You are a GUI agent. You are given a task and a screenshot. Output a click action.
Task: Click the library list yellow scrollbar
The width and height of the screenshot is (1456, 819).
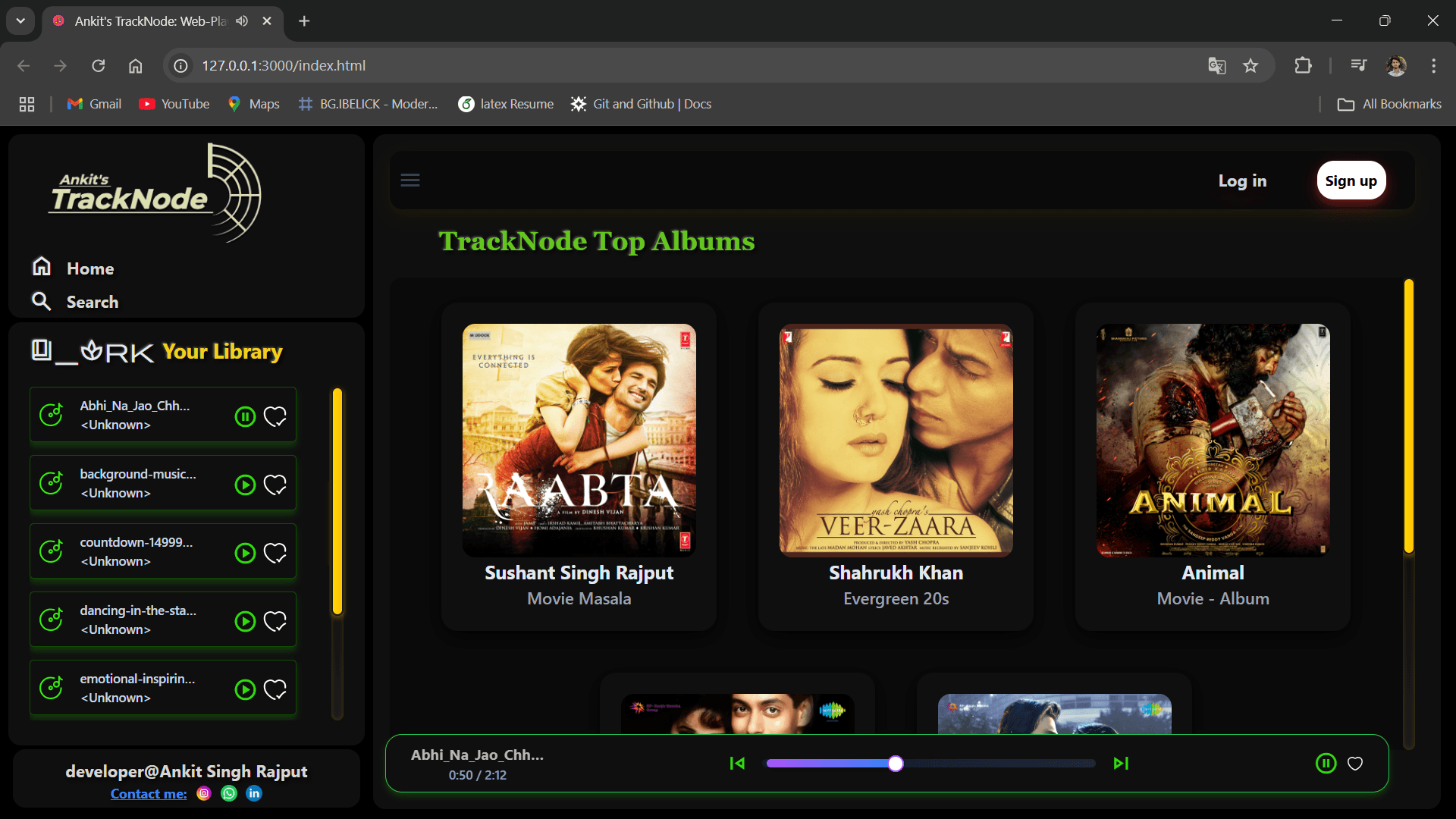337,501
